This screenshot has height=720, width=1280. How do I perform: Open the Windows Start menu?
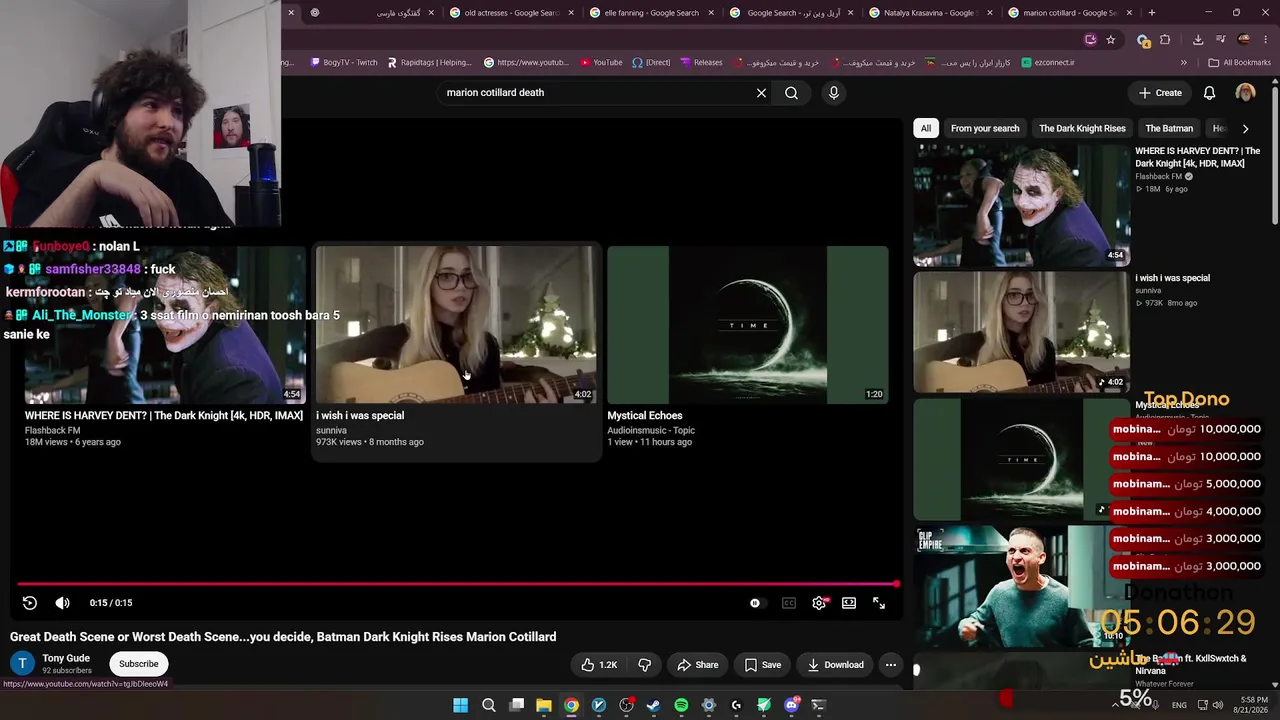click(x=460, y=705)
